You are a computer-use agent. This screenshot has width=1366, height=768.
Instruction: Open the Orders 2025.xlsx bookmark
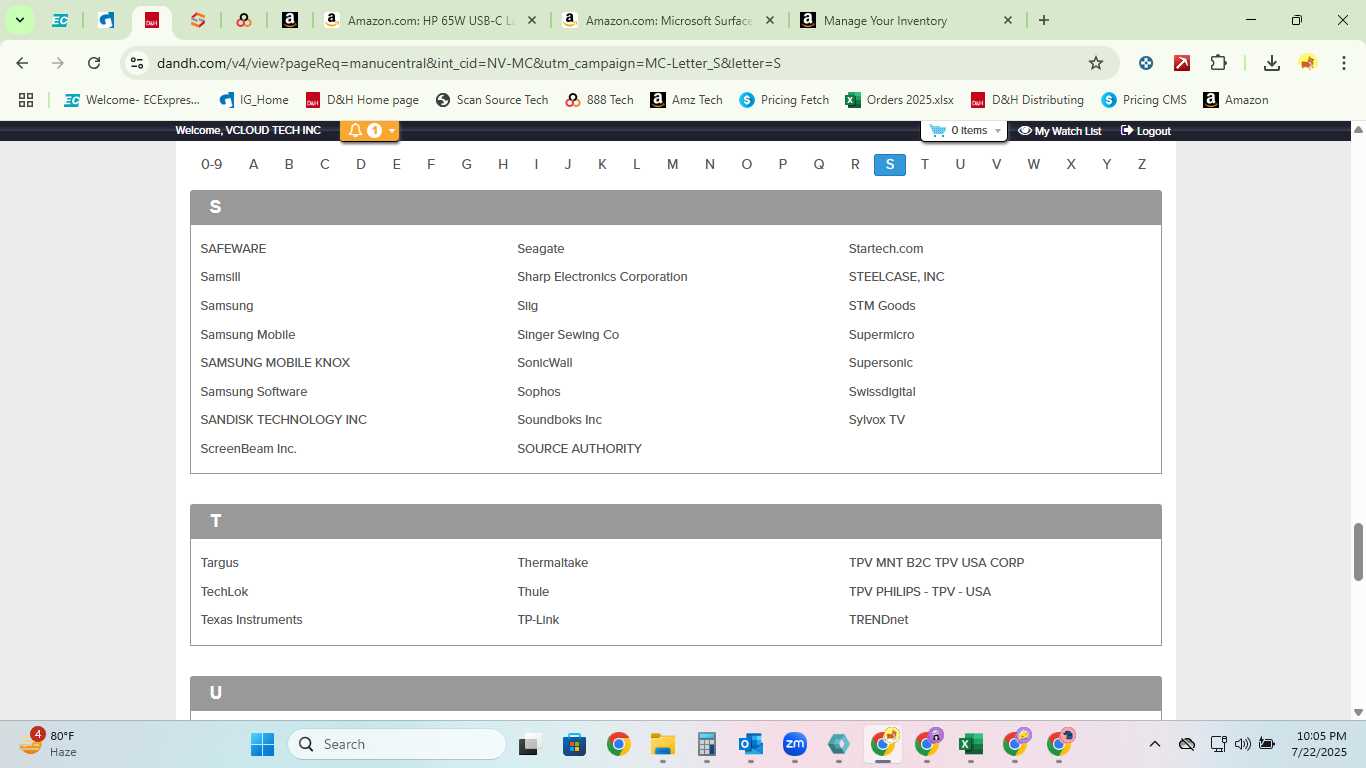(x=899, y=100)
